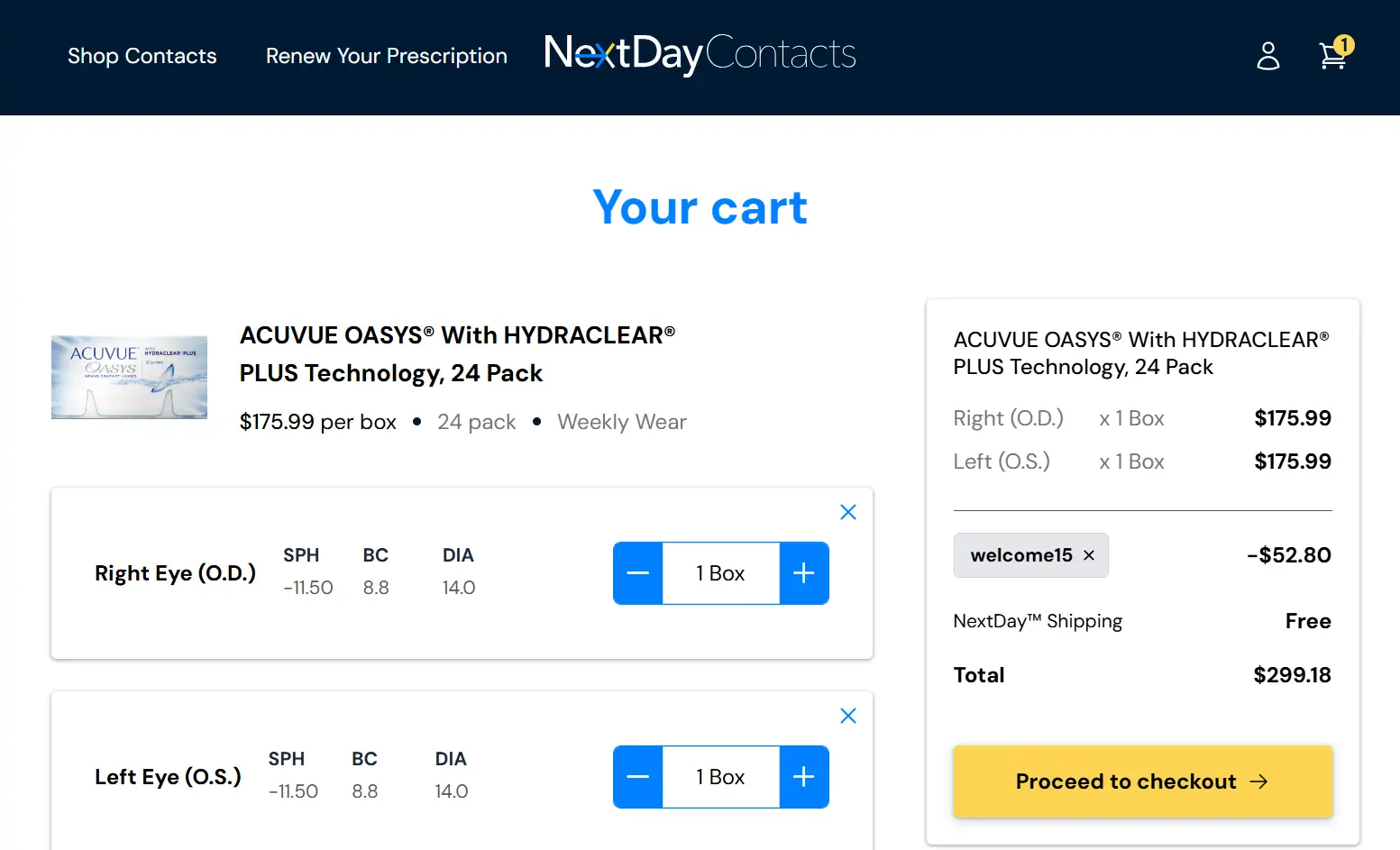Click Proceed to checkout button
1400x850 pixels.
point(1142,781)
